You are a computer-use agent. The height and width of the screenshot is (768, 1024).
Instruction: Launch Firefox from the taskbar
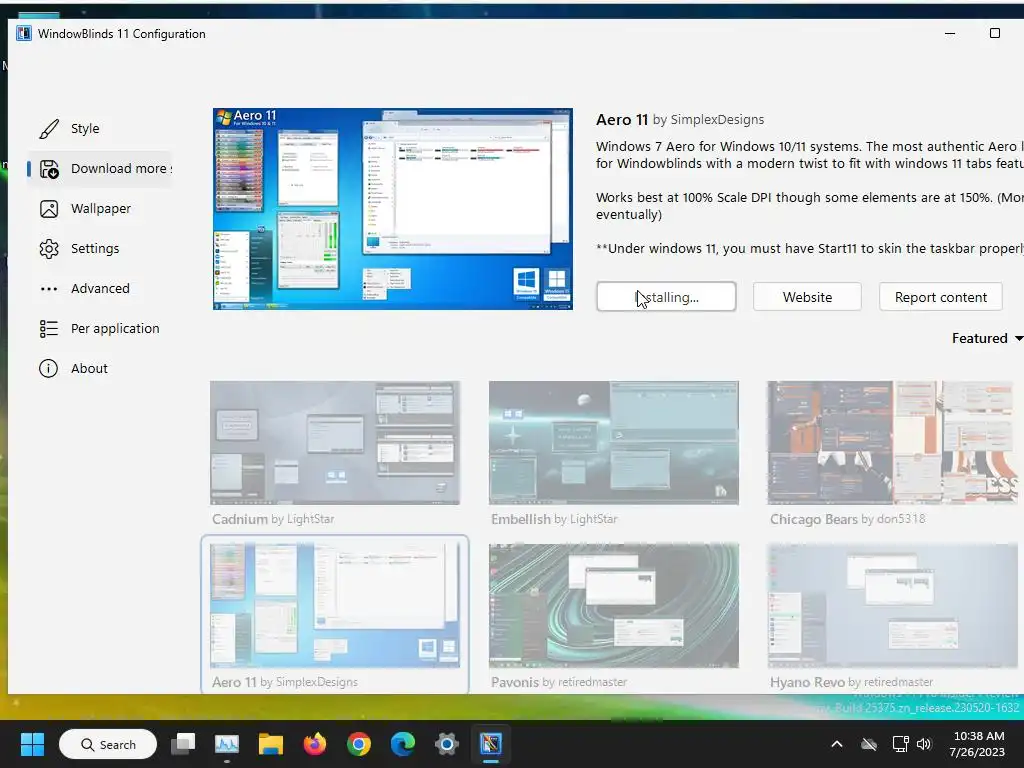[x=315, y=744]
